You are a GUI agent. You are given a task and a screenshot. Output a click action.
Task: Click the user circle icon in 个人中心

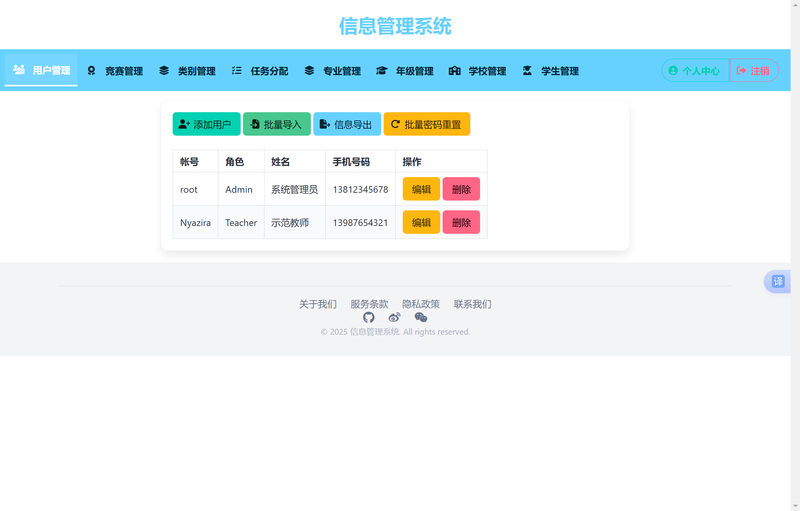pos(673,70)
